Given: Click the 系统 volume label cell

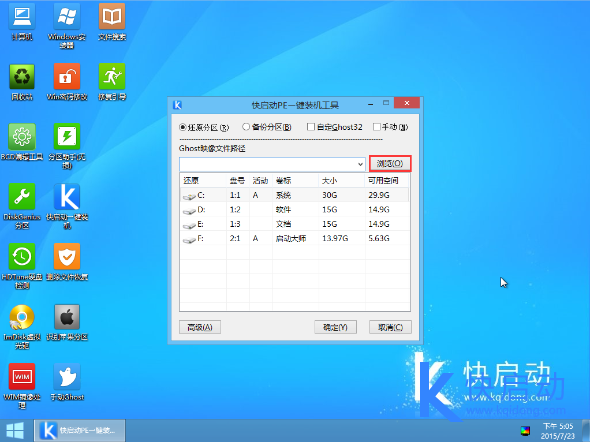Looking at the screenshot, I should click(x=283, y=195).
